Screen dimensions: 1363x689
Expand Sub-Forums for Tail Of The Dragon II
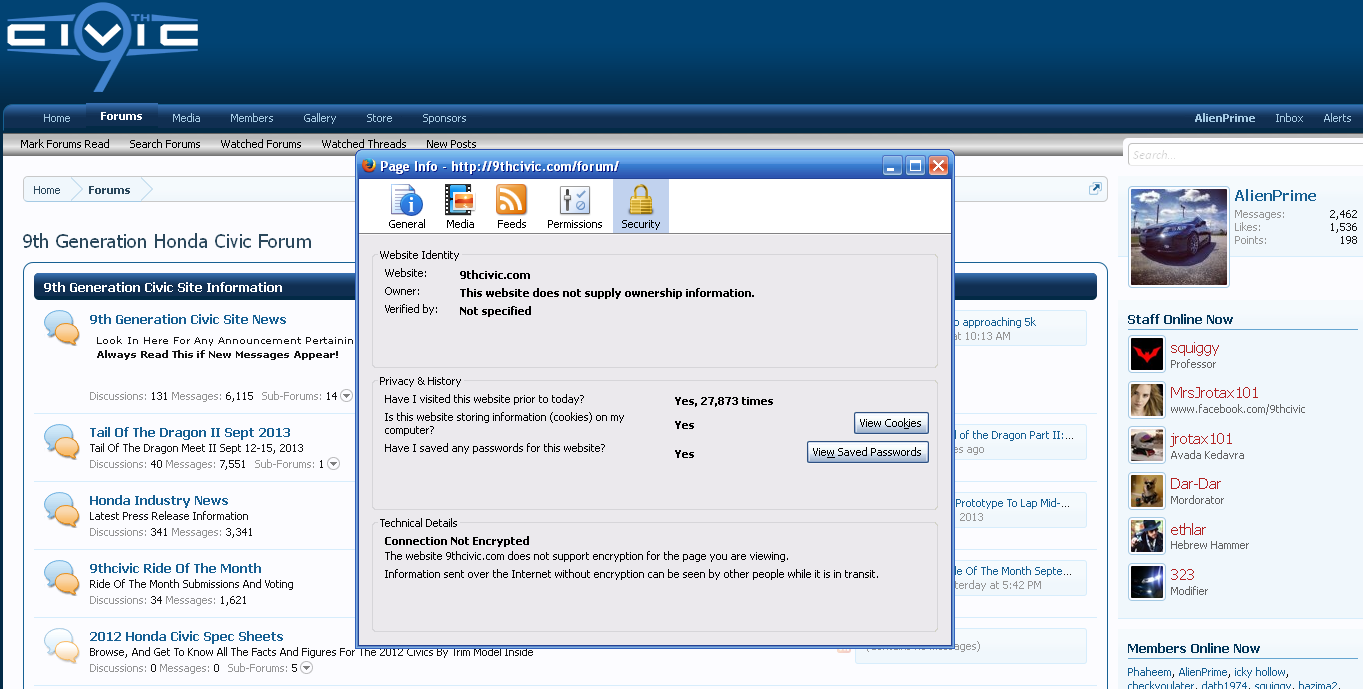(334, 464)
